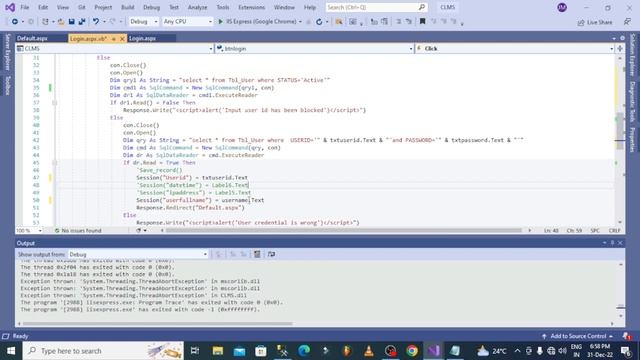
Task: Click the editor horizontal scrollbar
Action: pyautogui.click(x=344, y=231)
